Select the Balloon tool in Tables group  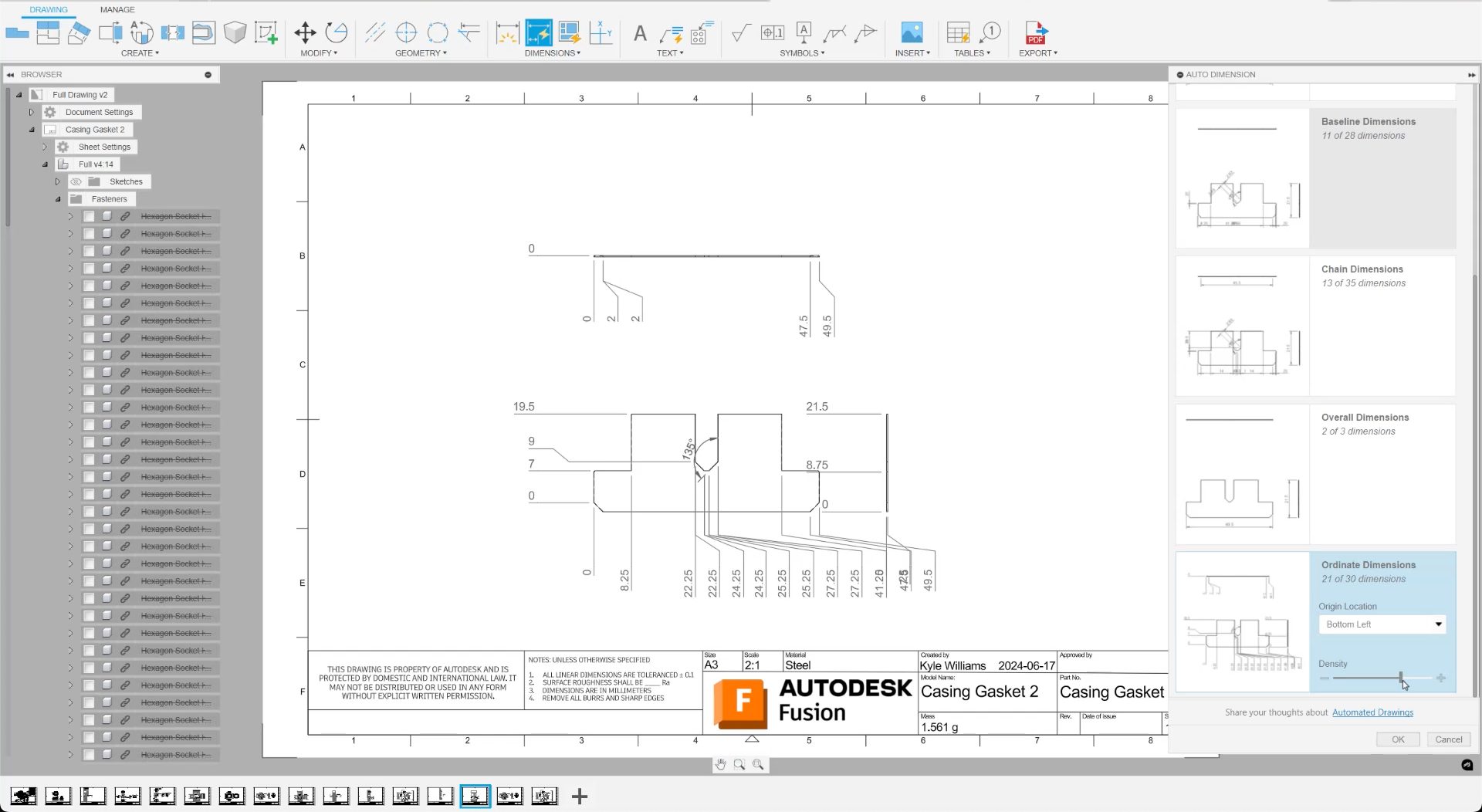[x=990, y=34]
